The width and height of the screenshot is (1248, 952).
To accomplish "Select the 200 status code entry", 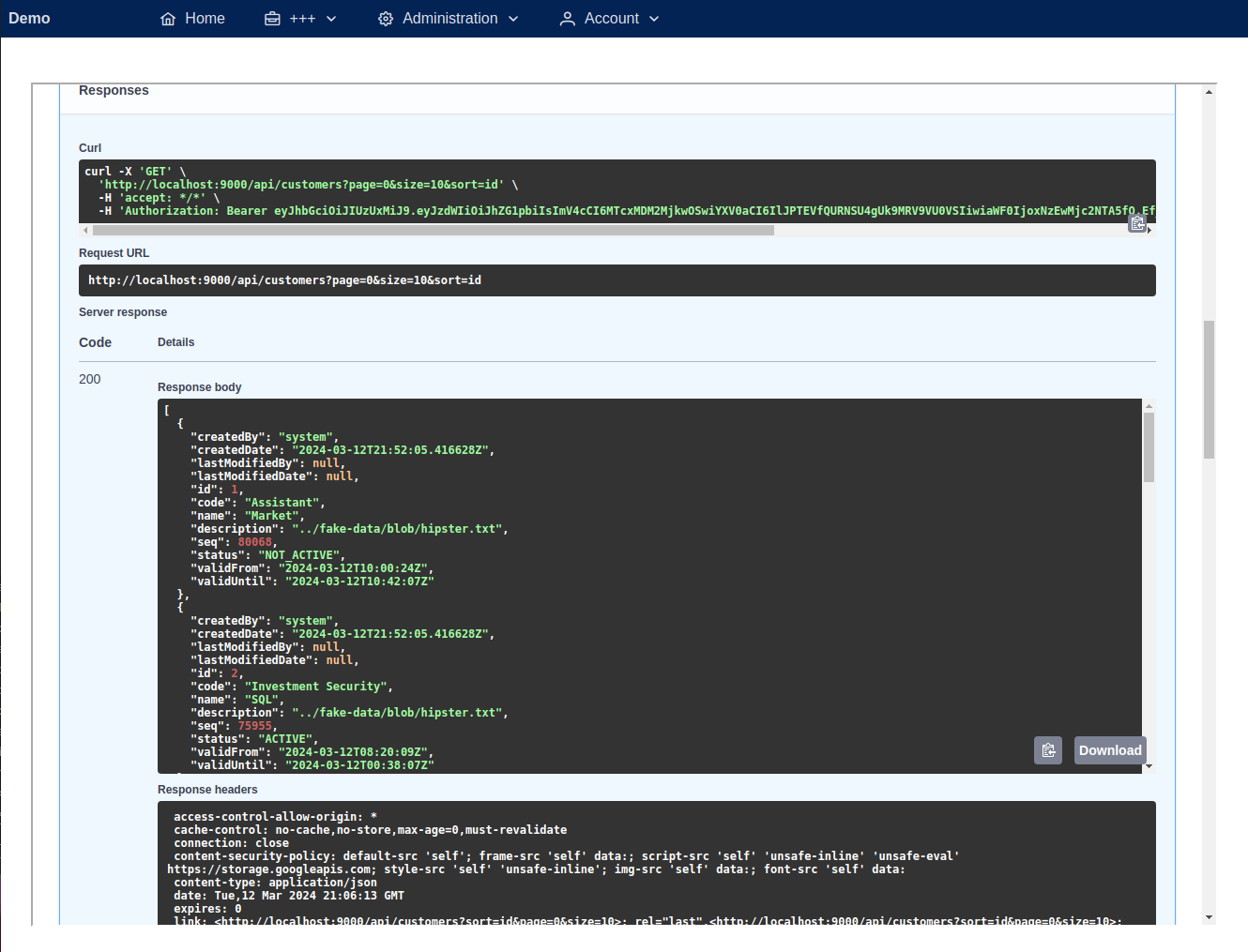I will click(x=89, y=379).
